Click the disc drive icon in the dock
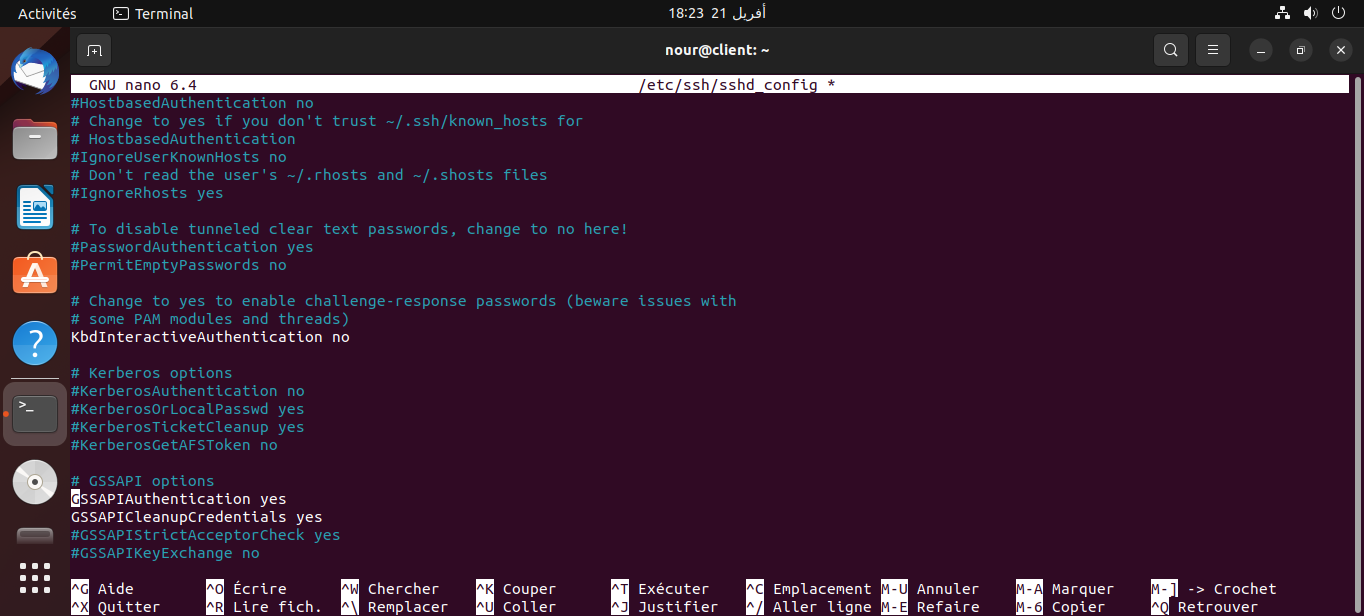This screenshot has height=616, width=1364. coord(34,482)
